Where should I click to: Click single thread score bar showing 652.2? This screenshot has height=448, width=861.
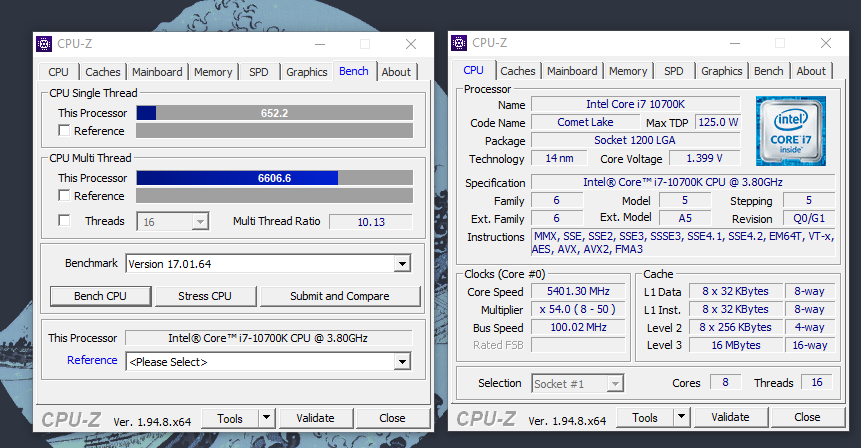tap(275, 113)
